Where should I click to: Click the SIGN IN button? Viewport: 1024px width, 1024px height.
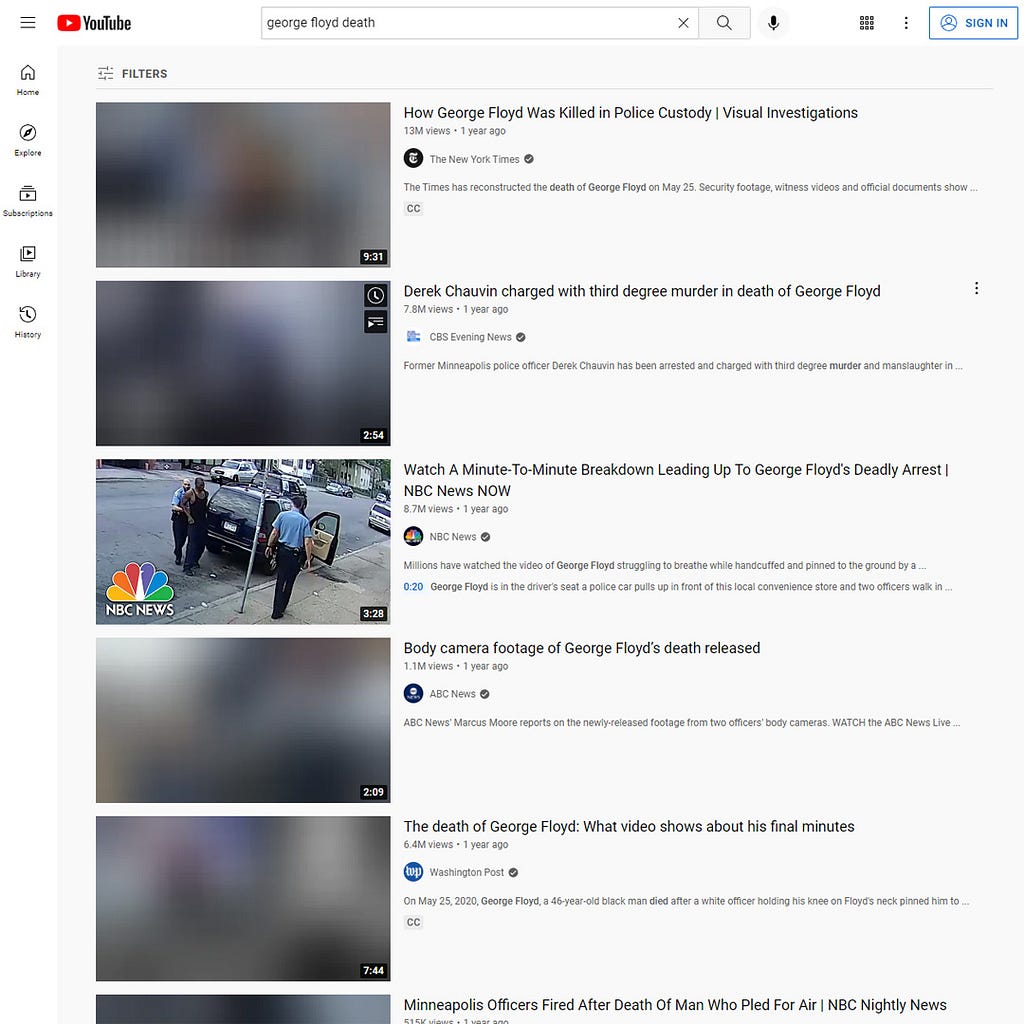point(973,23)
